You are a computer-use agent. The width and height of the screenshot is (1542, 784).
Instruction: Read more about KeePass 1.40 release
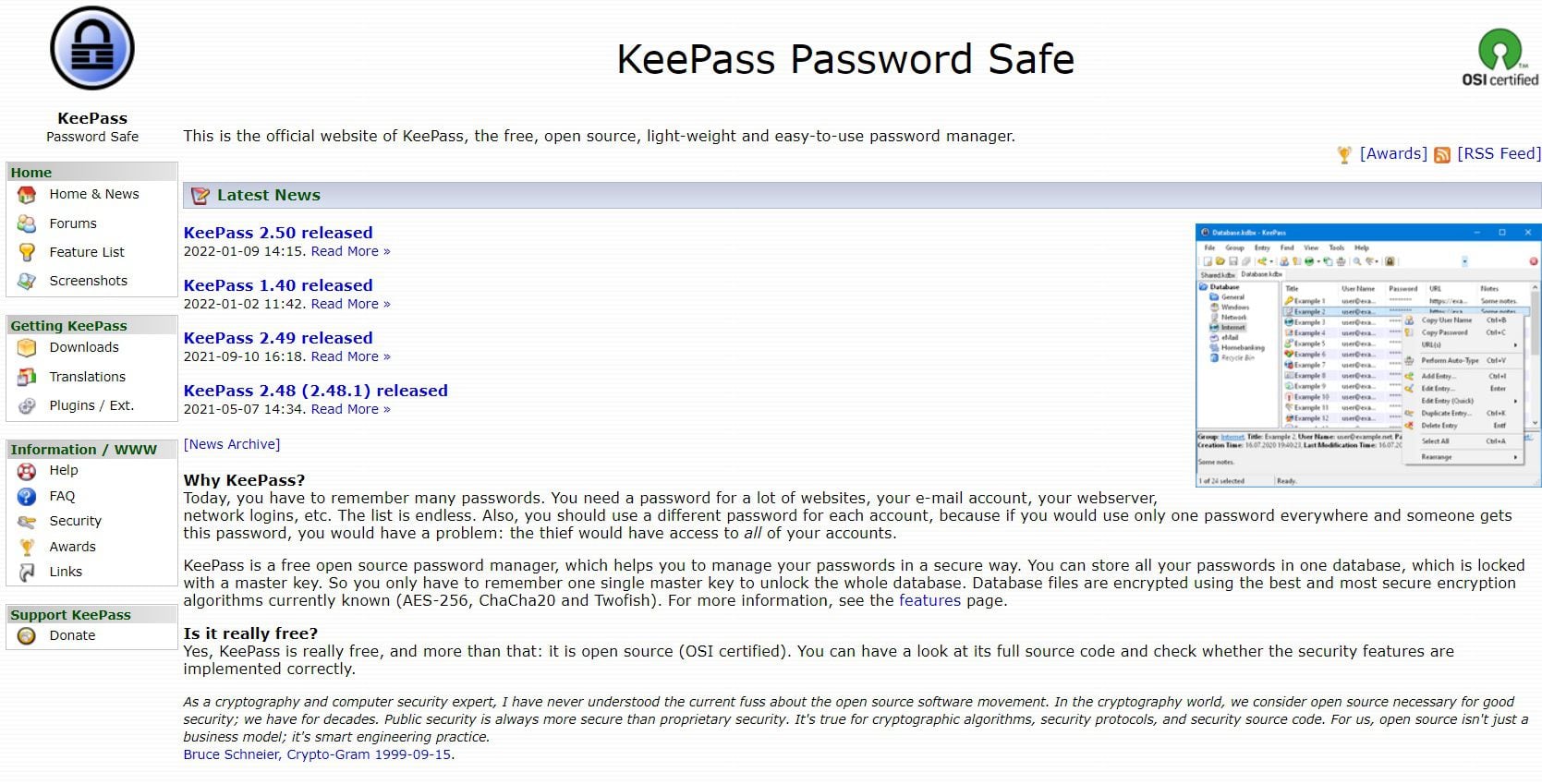point(350,304)
